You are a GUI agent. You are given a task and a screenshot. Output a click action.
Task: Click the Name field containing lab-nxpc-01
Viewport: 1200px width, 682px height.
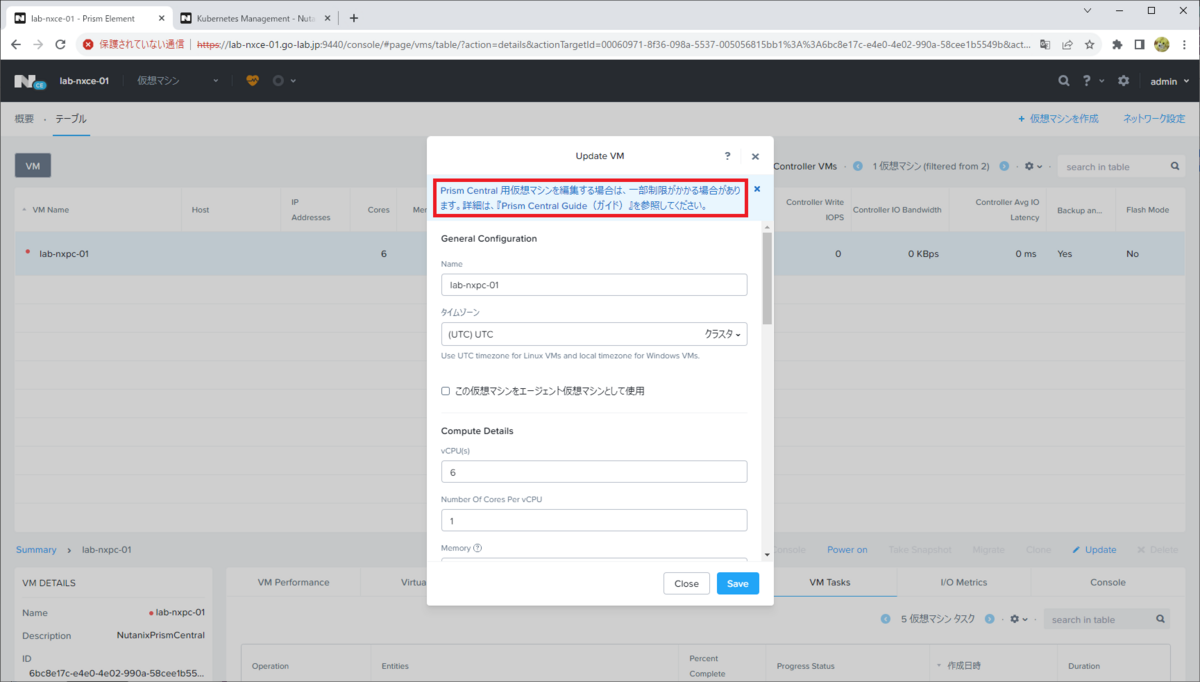(594, 285)
